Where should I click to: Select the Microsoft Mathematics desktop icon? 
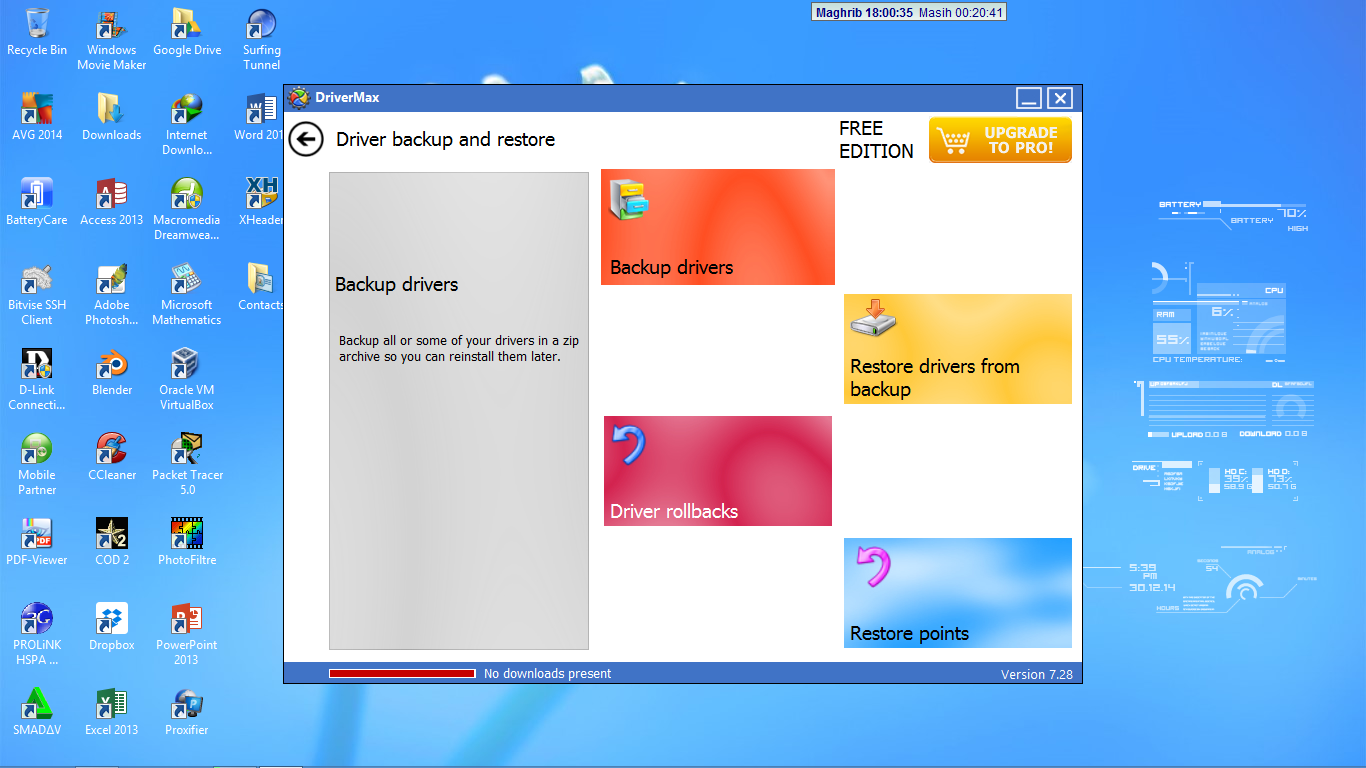tap(187, 295)
